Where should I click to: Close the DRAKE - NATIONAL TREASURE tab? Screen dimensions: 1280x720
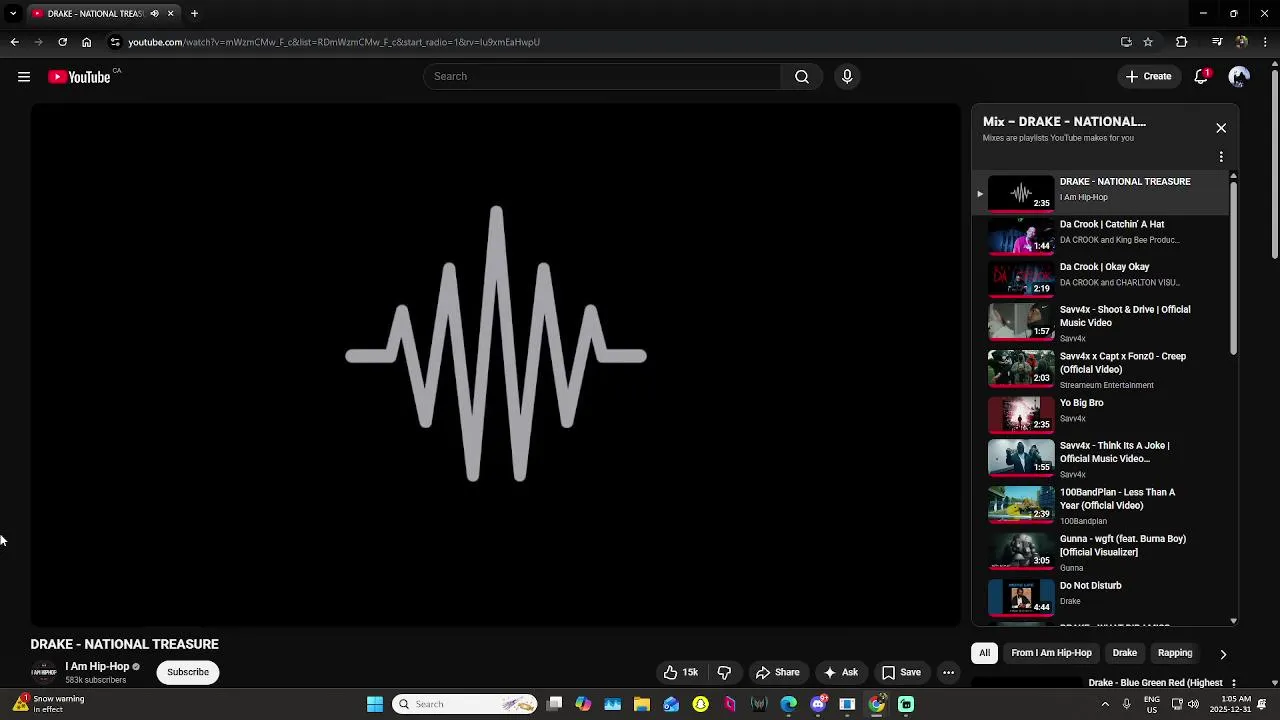(x=170, y=14)
